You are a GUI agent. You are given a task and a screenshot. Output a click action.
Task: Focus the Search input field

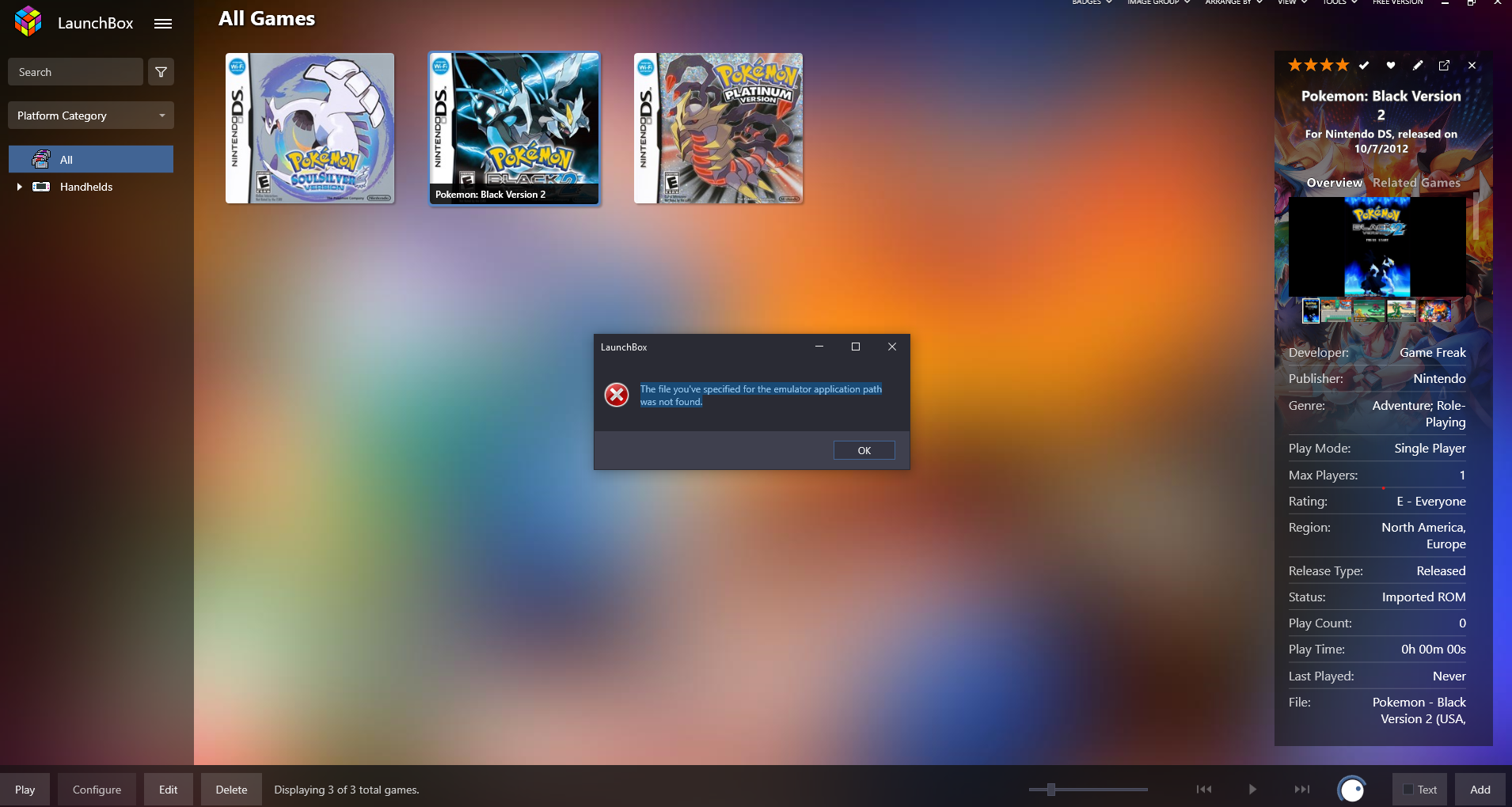[x=75, y=72]
